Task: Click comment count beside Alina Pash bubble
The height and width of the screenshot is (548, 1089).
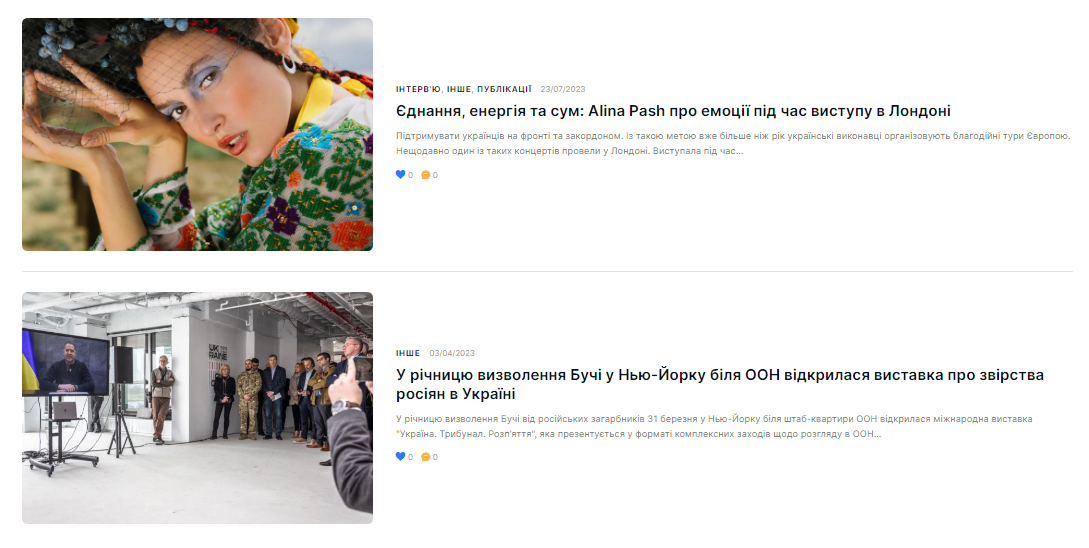Action: pos(435,175)
